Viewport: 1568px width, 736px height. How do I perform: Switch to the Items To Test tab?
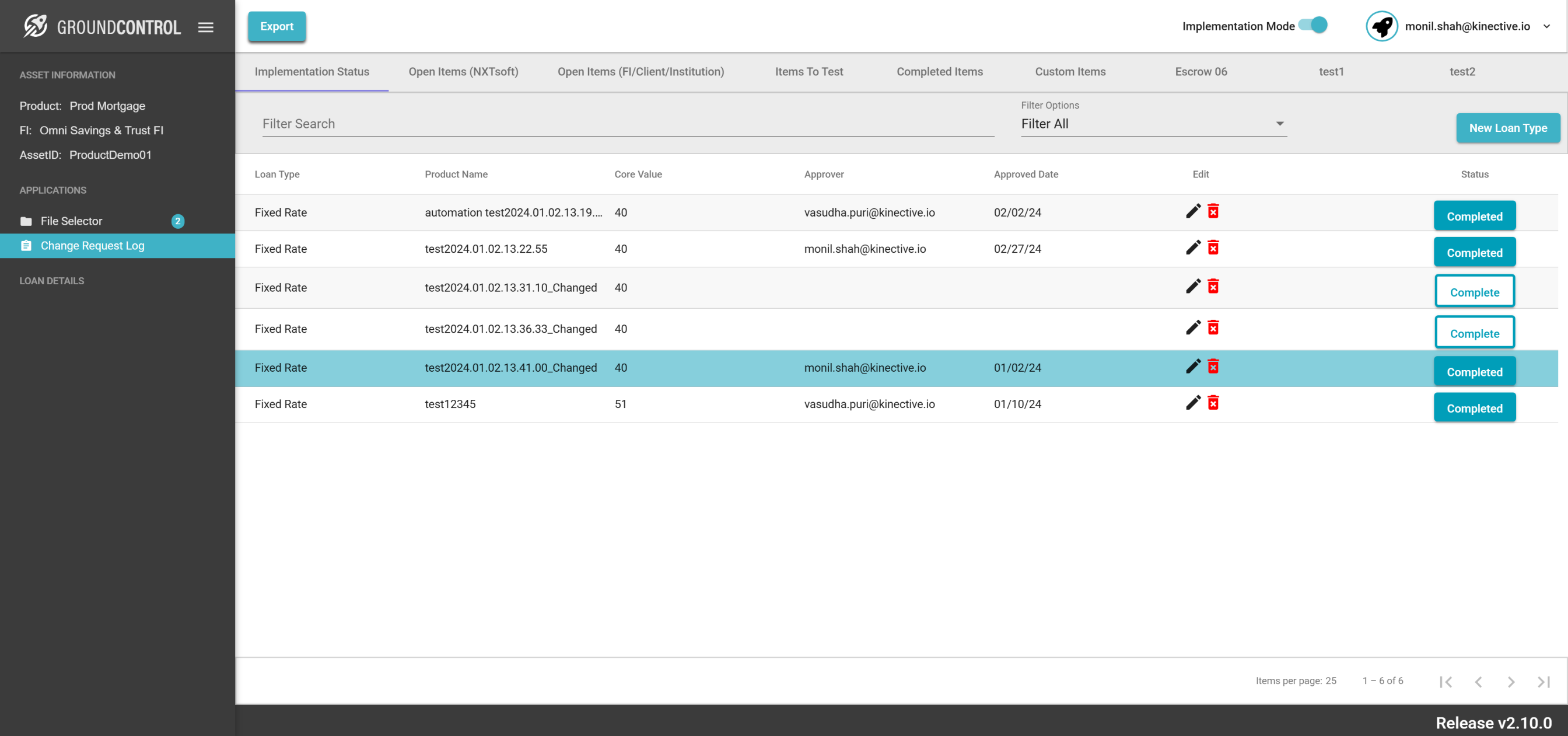point(808,72)
